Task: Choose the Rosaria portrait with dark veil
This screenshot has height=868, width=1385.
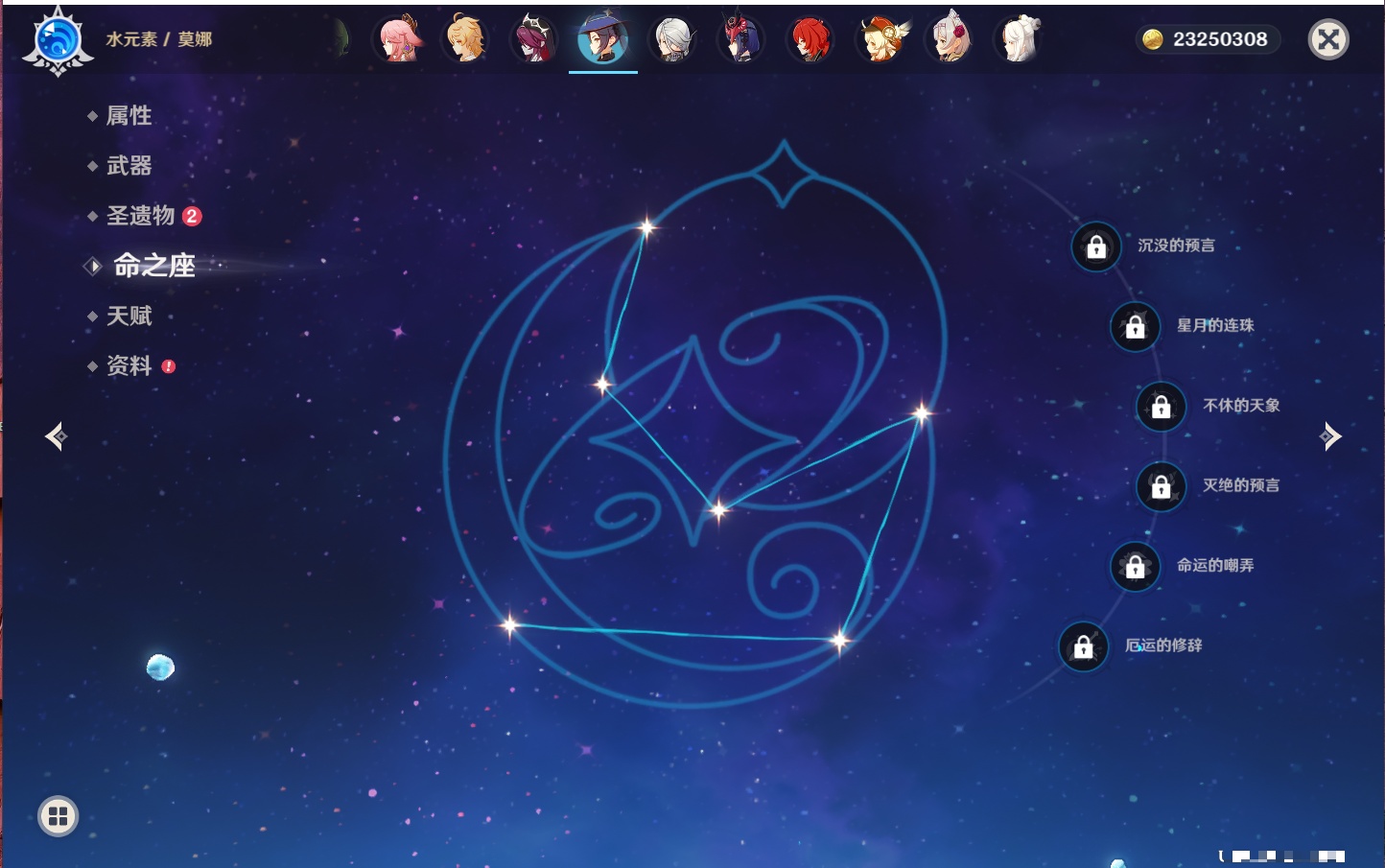Action: point(533,39)
